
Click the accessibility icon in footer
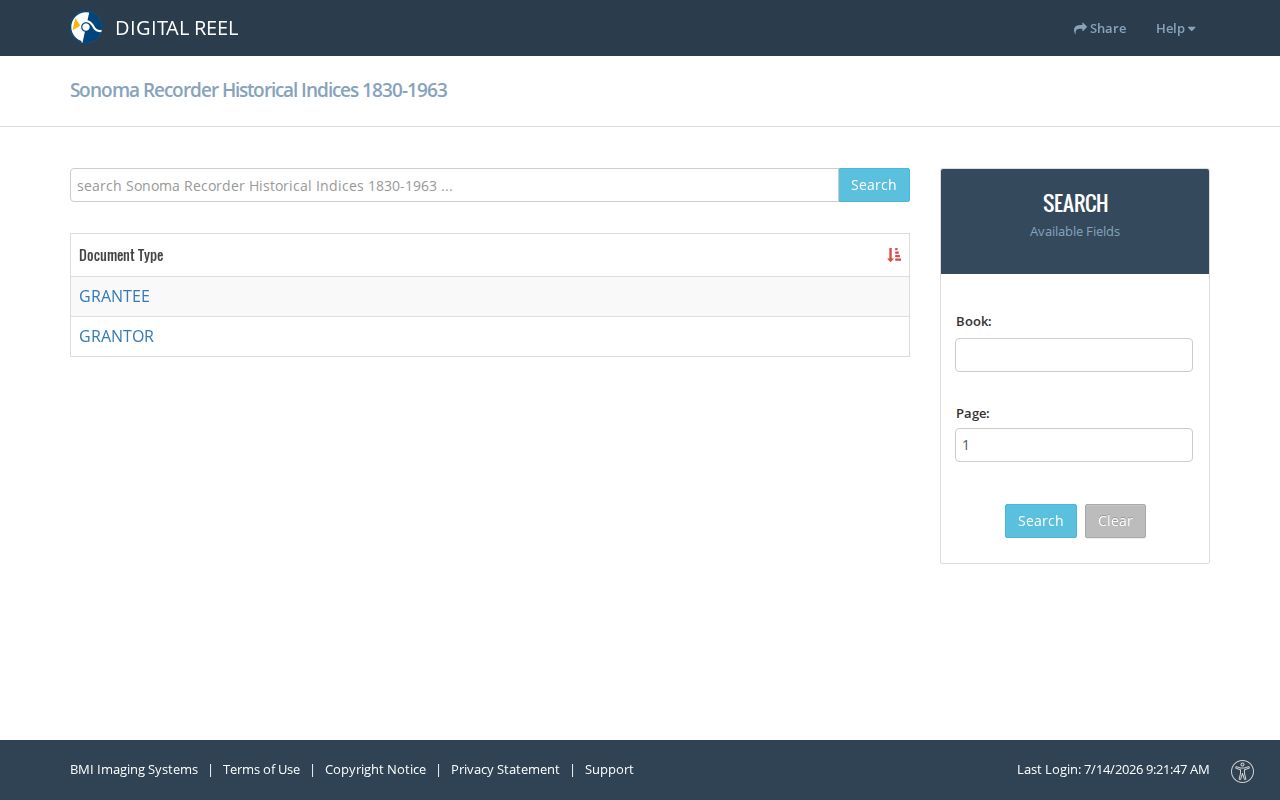click(1242, 770)
